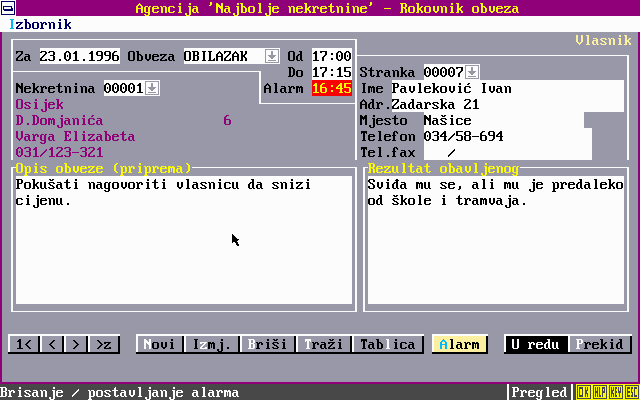Click the Od time field 17:00

332,56
